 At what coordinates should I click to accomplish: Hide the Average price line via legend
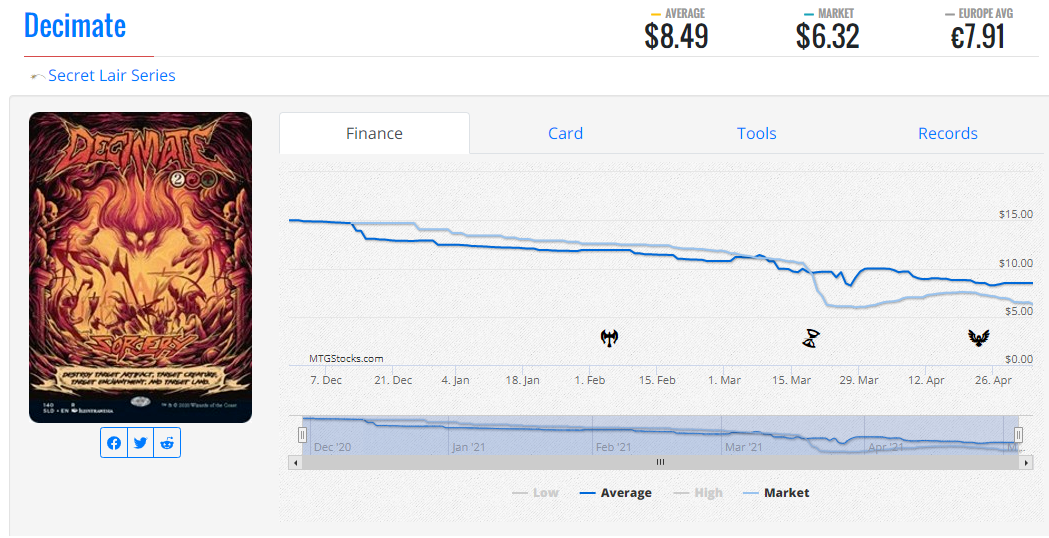pos(615,493)
